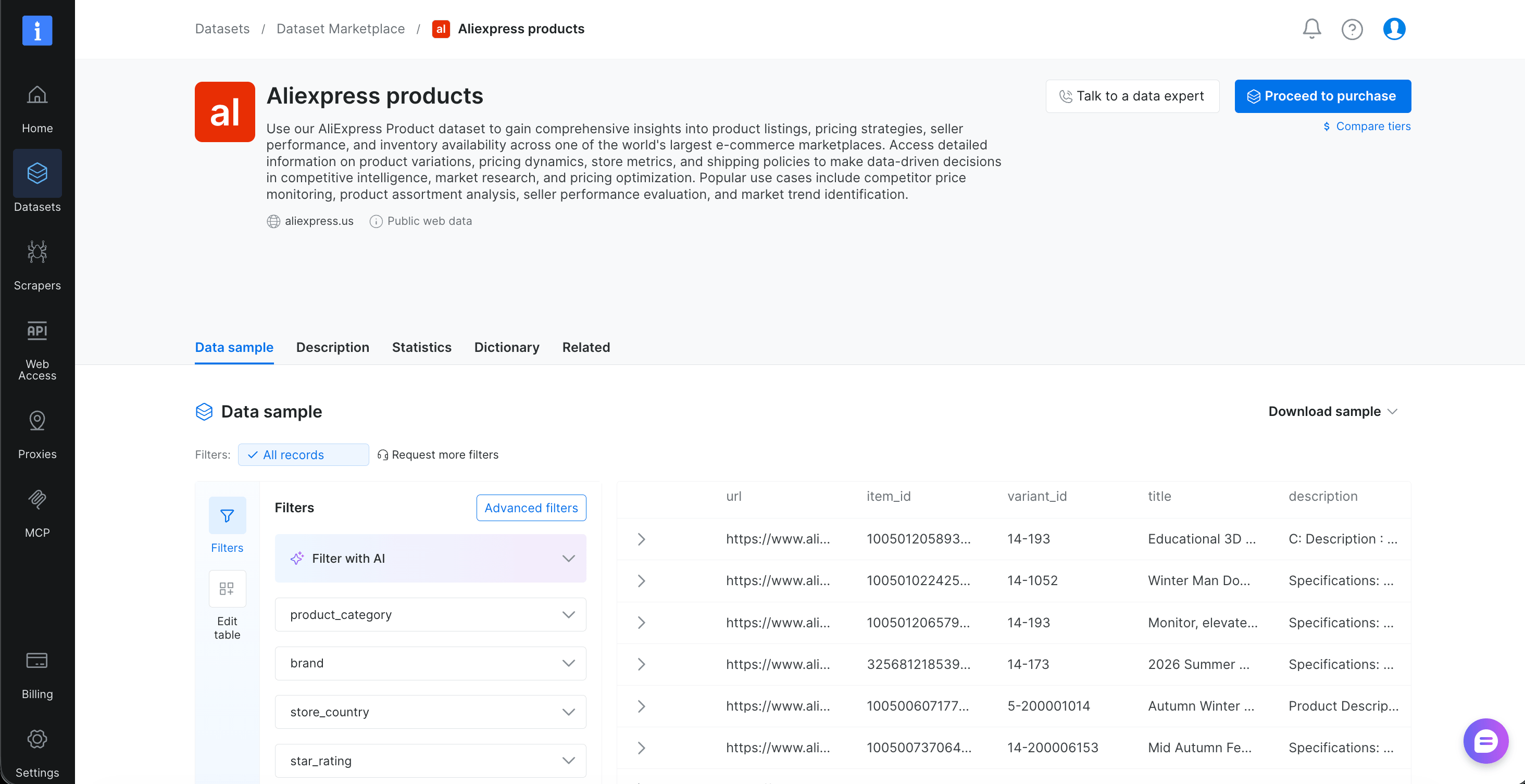Open the store_country filter dropdown
This screenshot has width=1525, height=784.
[x=430, y=712]
